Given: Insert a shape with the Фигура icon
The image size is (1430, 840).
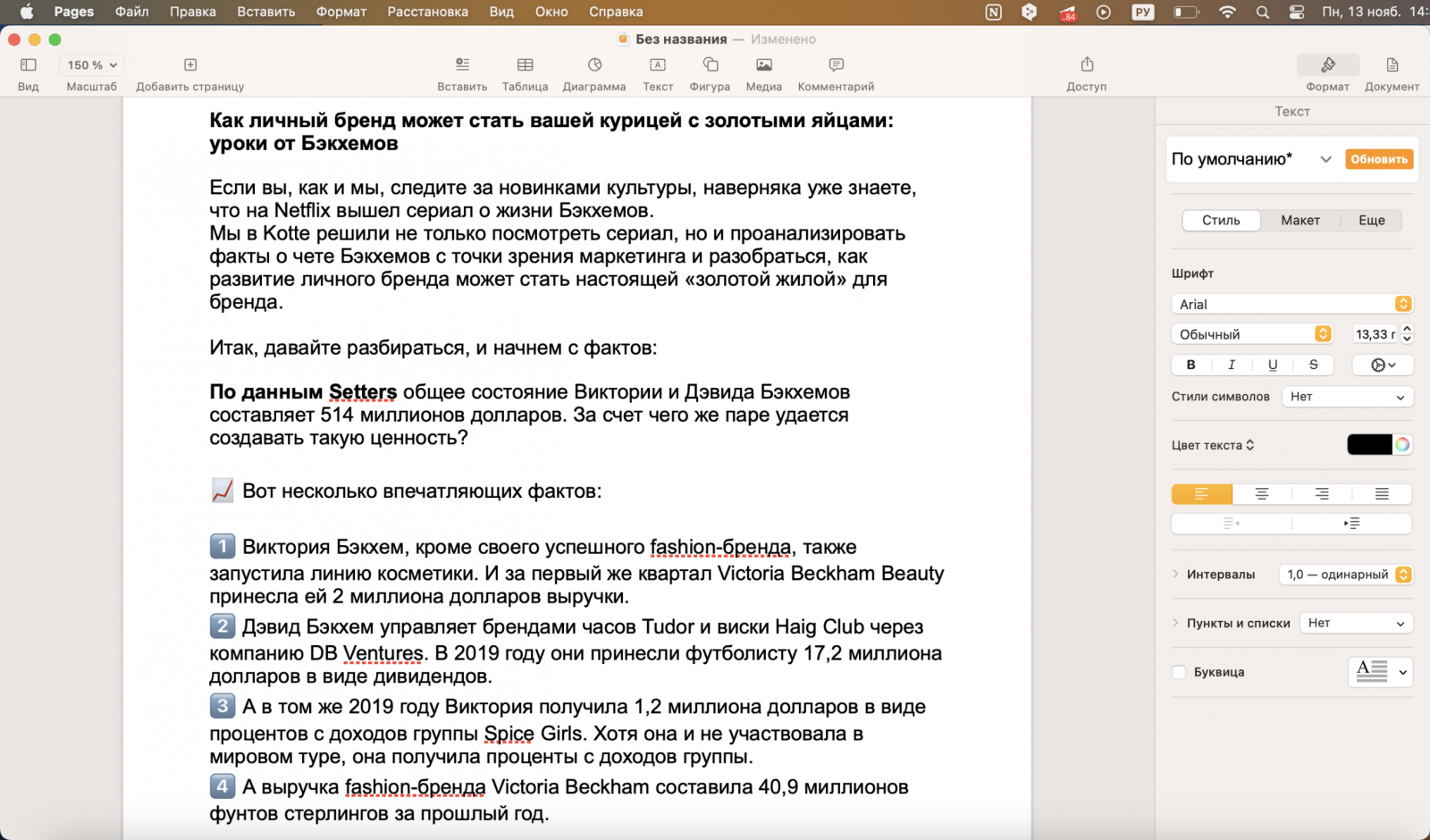Looking at the screenshot, I should (x=711, y=65).
